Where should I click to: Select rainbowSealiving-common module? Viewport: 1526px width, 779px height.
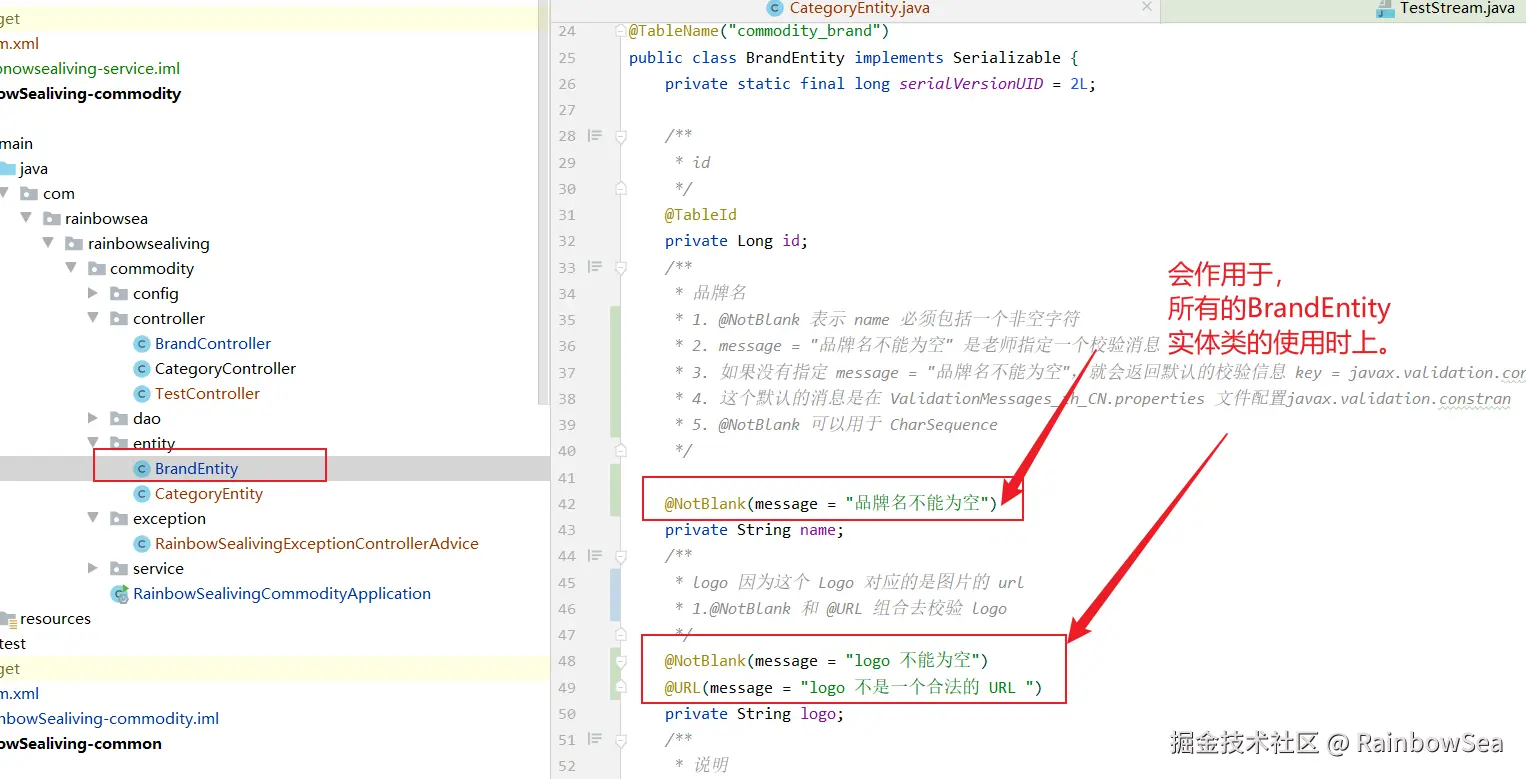coord(80,743)
